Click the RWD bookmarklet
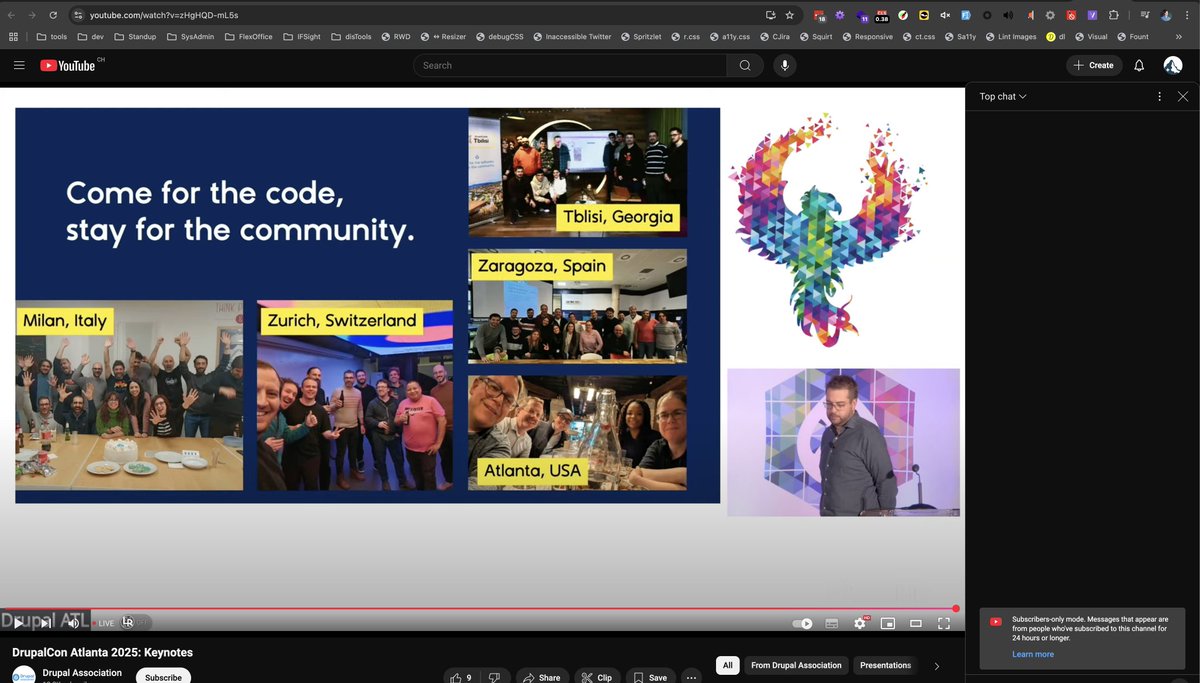1200x683 pixels. 395,37
